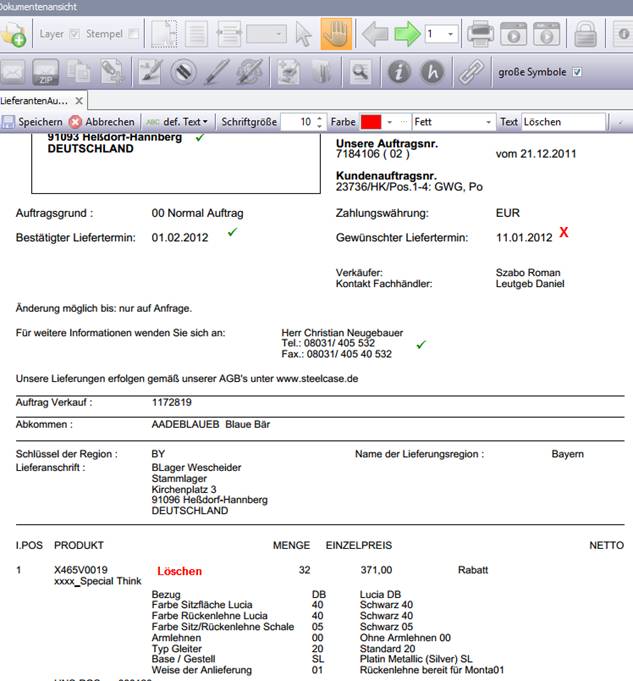Click the copy documents icon
The height and width of the screenshot is (681, 633).
click(78, 72)
